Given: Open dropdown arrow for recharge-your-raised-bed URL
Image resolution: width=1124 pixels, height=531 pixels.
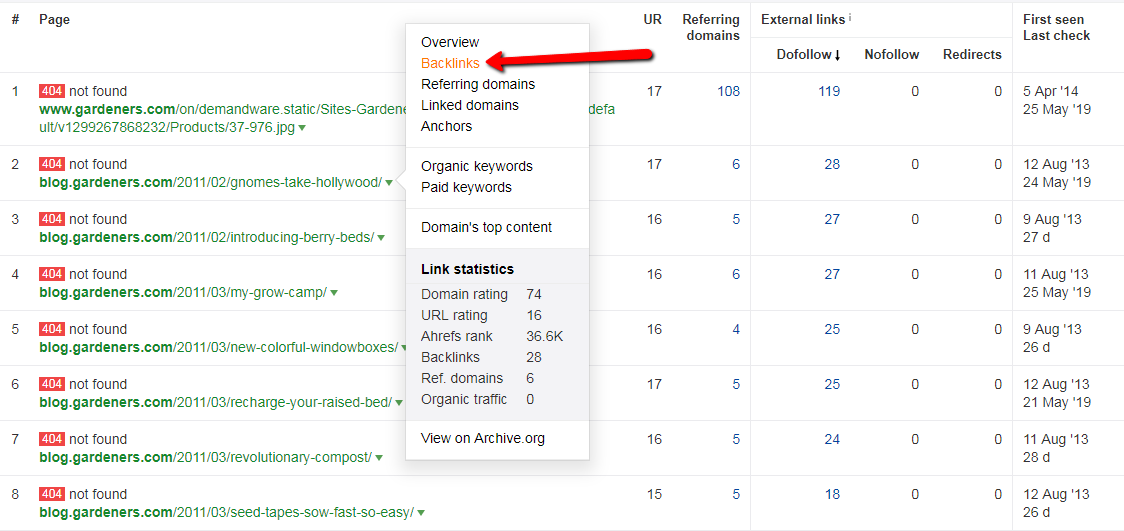Looking at the screenshot, I should (399, 403).
